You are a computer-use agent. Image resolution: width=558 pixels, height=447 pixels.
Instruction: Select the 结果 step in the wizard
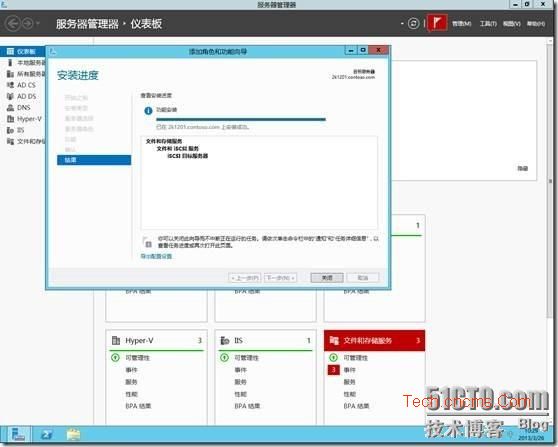pos(94,160)
